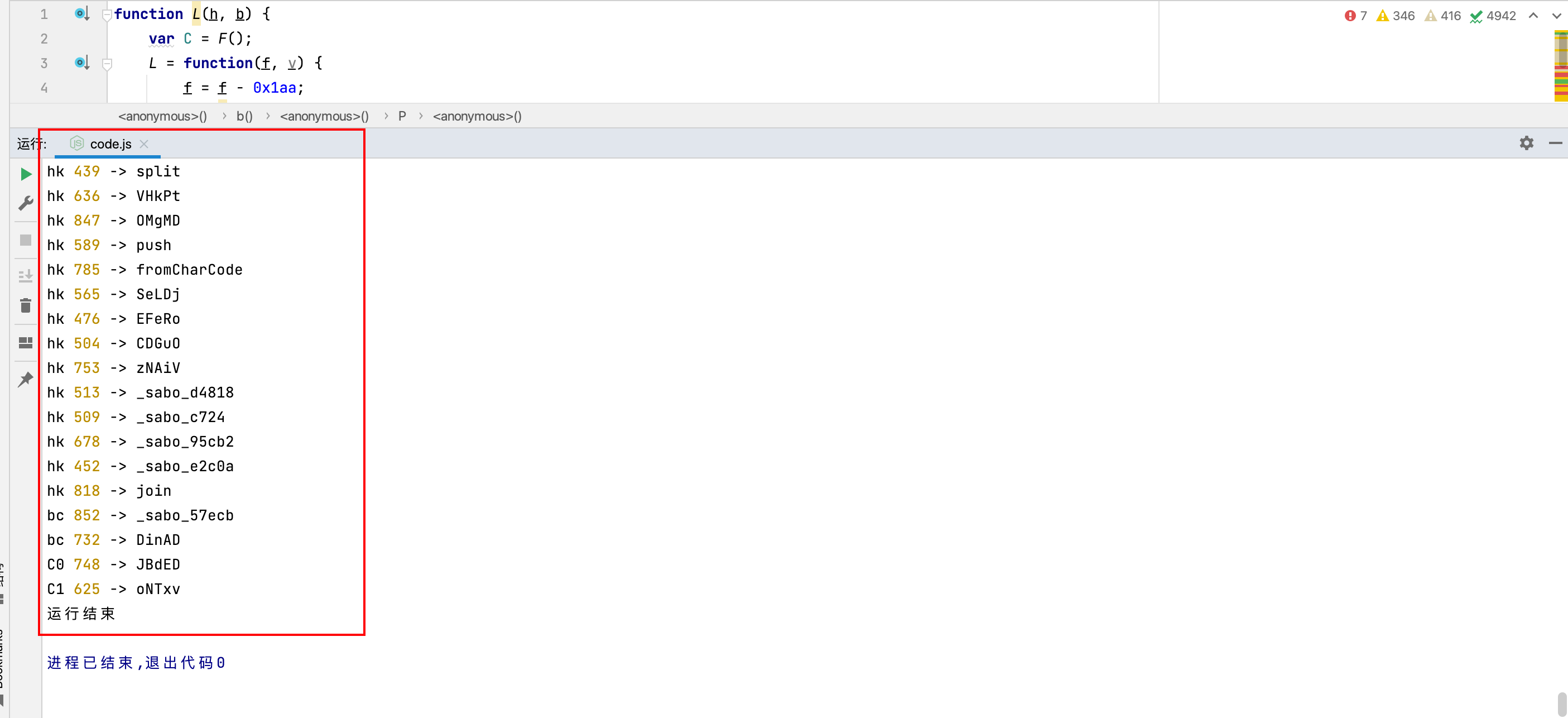1568x718 pixels.
Task: Clear console with trash can icon
Action: (x=26, y=306)
